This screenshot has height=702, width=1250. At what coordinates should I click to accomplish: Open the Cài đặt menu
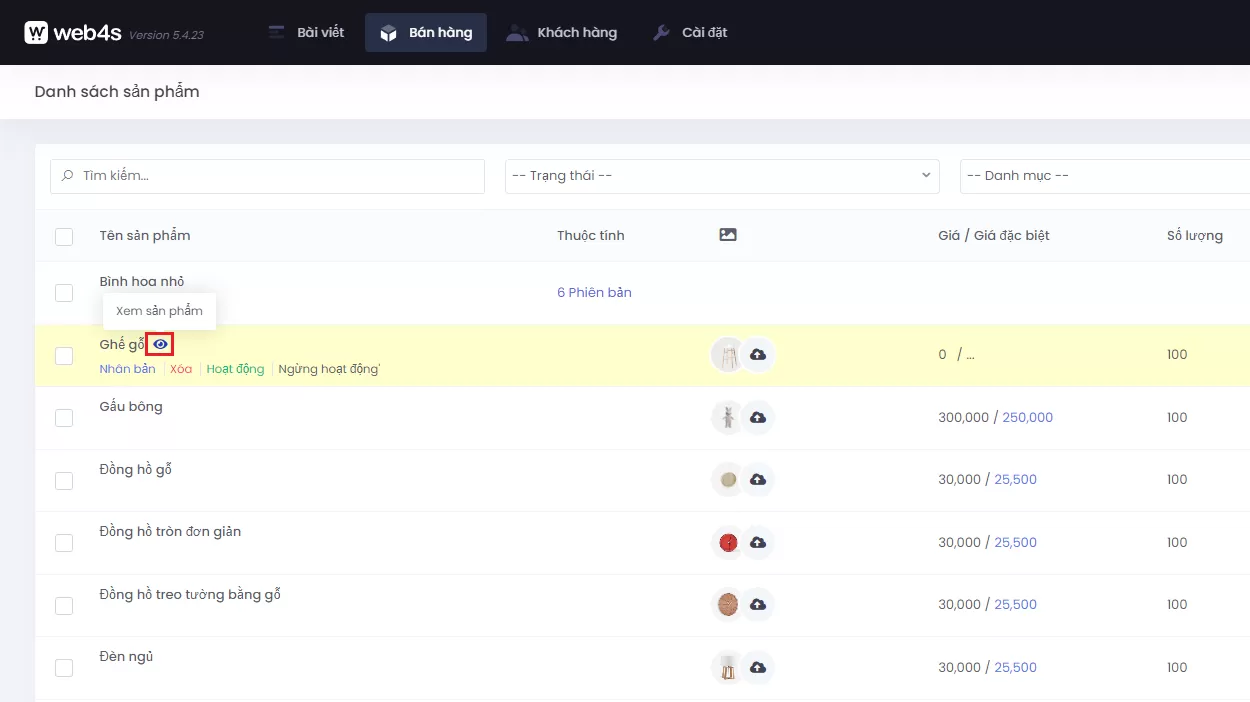tap(690, 33)
